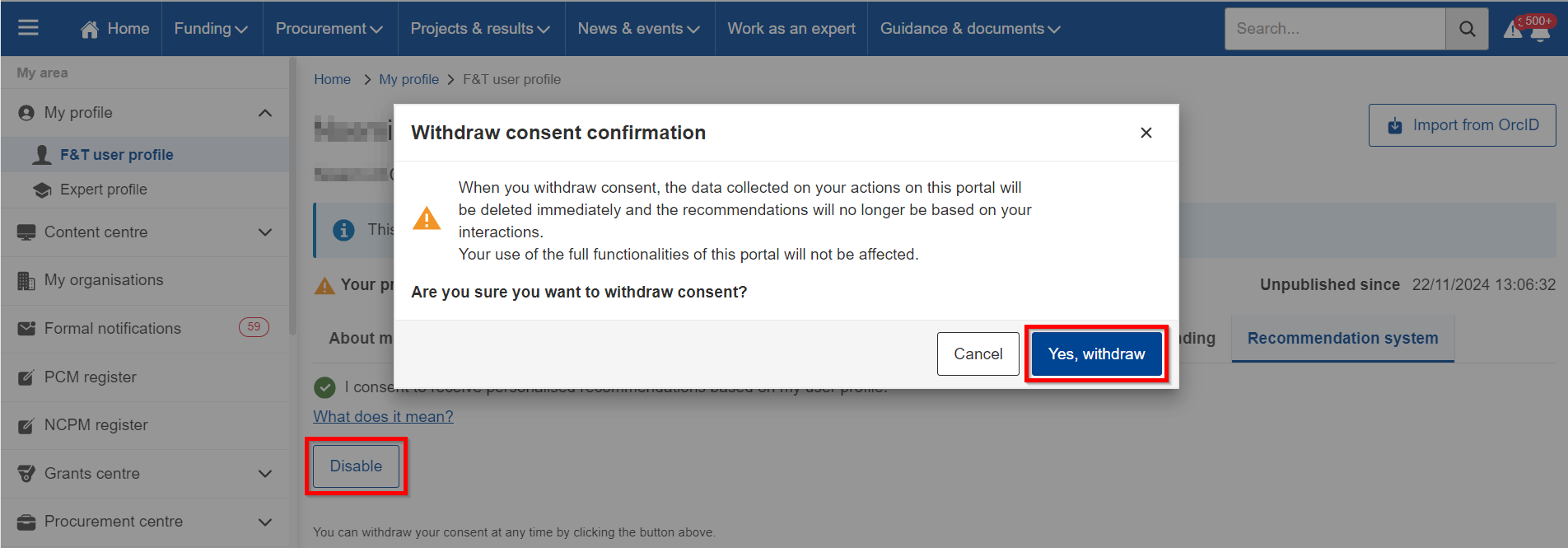Collapse the My profile section
This screenshot has height=548, width=1568.
(265, 113)
